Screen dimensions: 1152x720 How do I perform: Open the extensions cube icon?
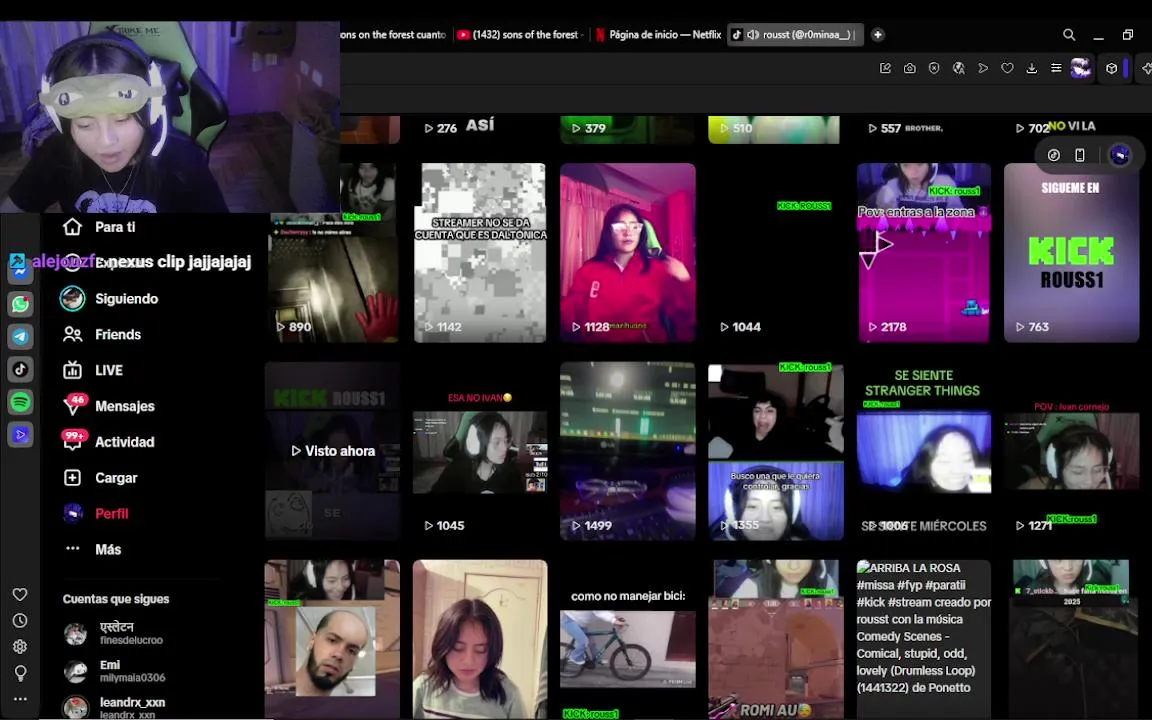coord(1112,68)
